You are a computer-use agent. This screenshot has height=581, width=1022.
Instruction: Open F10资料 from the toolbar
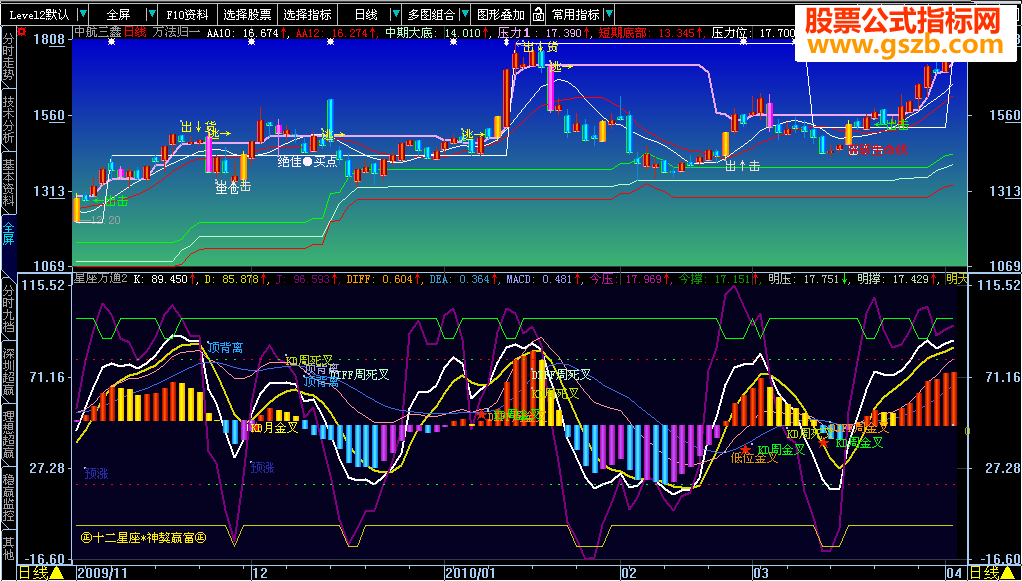[x=187, y=14]
